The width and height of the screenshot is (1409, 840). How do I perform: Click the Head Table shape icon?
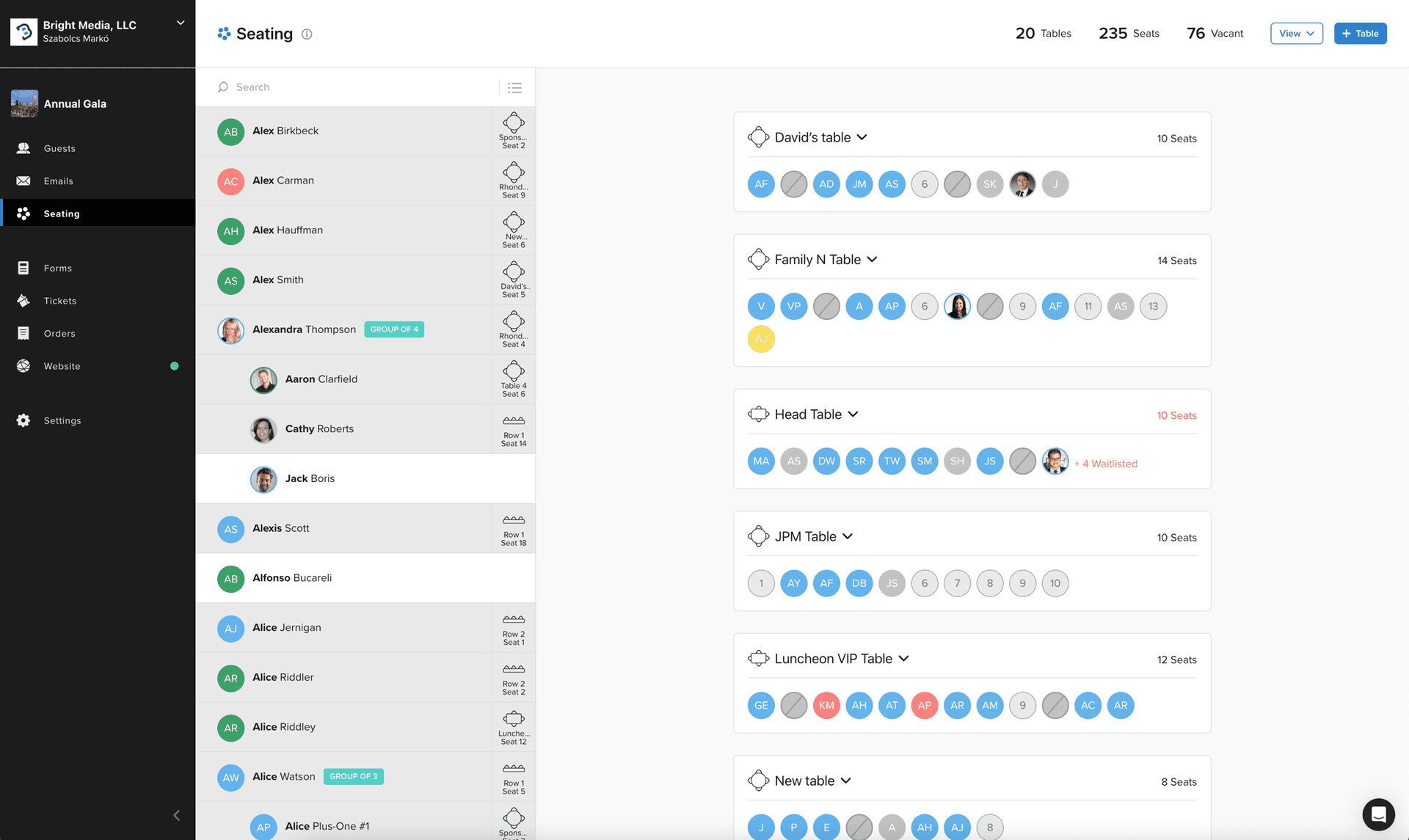758,414
